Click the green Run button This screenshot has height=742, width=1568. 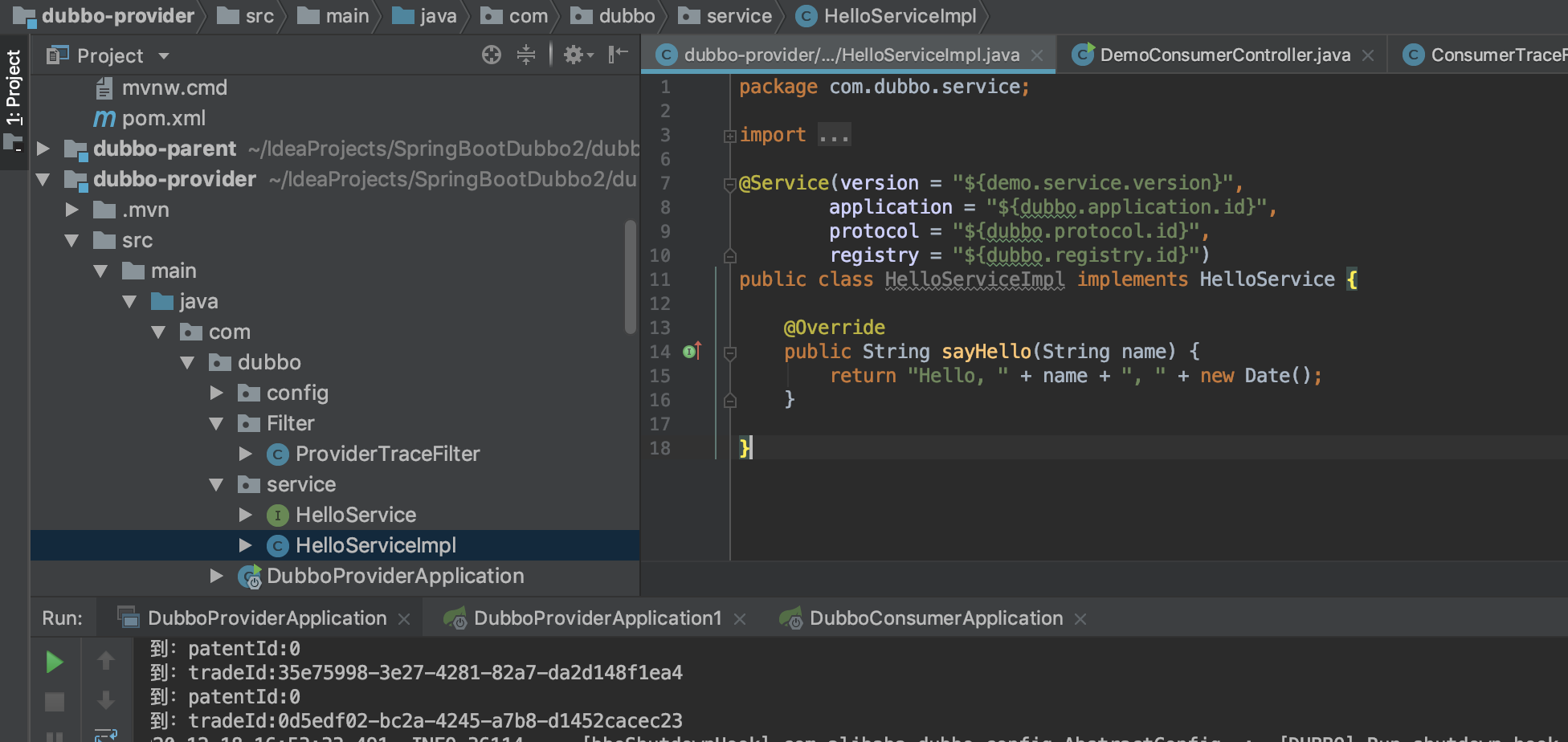(55, 662)
